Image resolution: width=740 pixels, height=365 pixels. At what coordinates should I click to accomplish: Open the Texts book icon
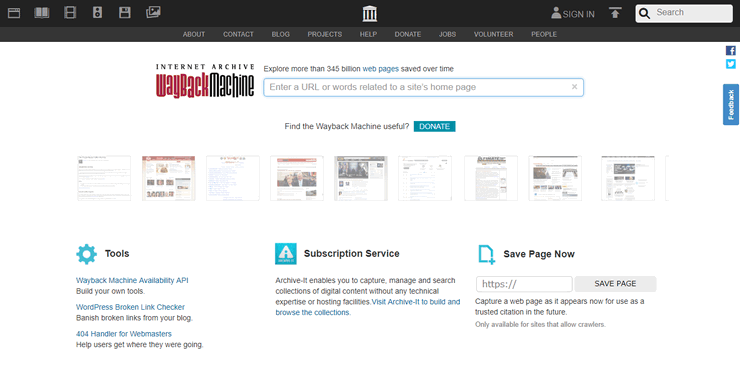(x=42, y=13)
